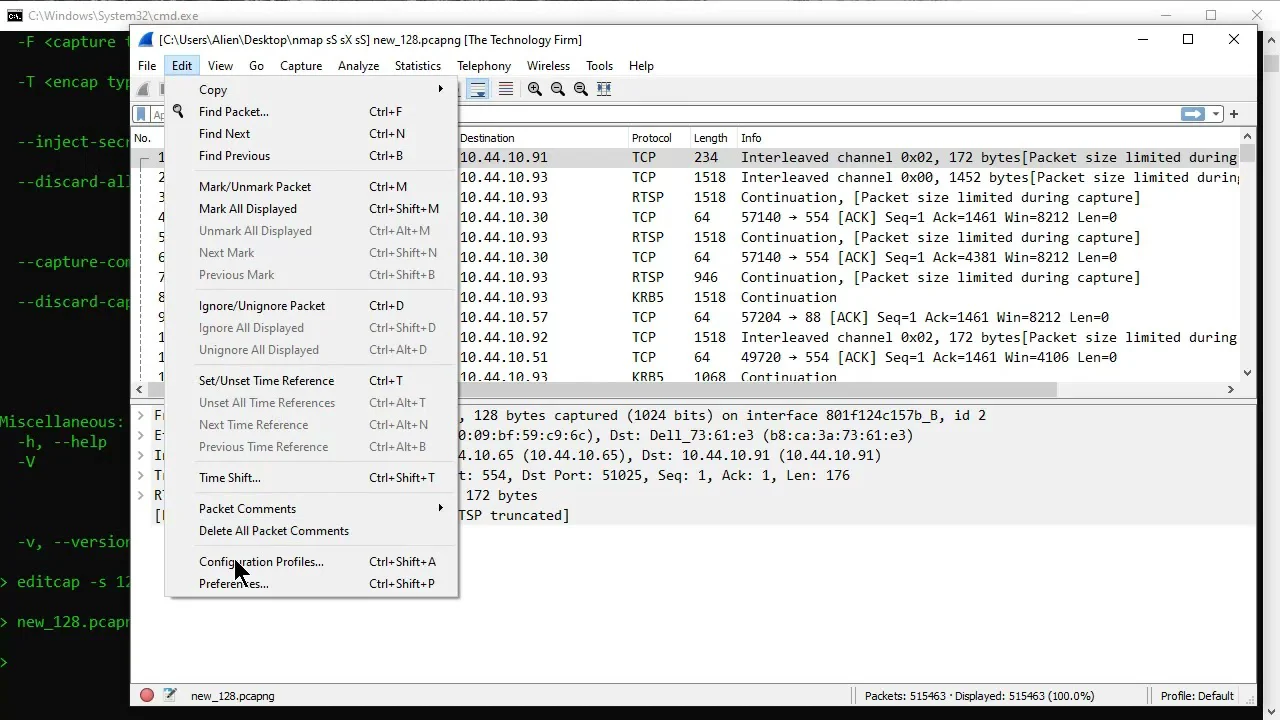Click the colorize packet list icon
This screenshot has height=720, width=1280.
click(x=506, y=89)
